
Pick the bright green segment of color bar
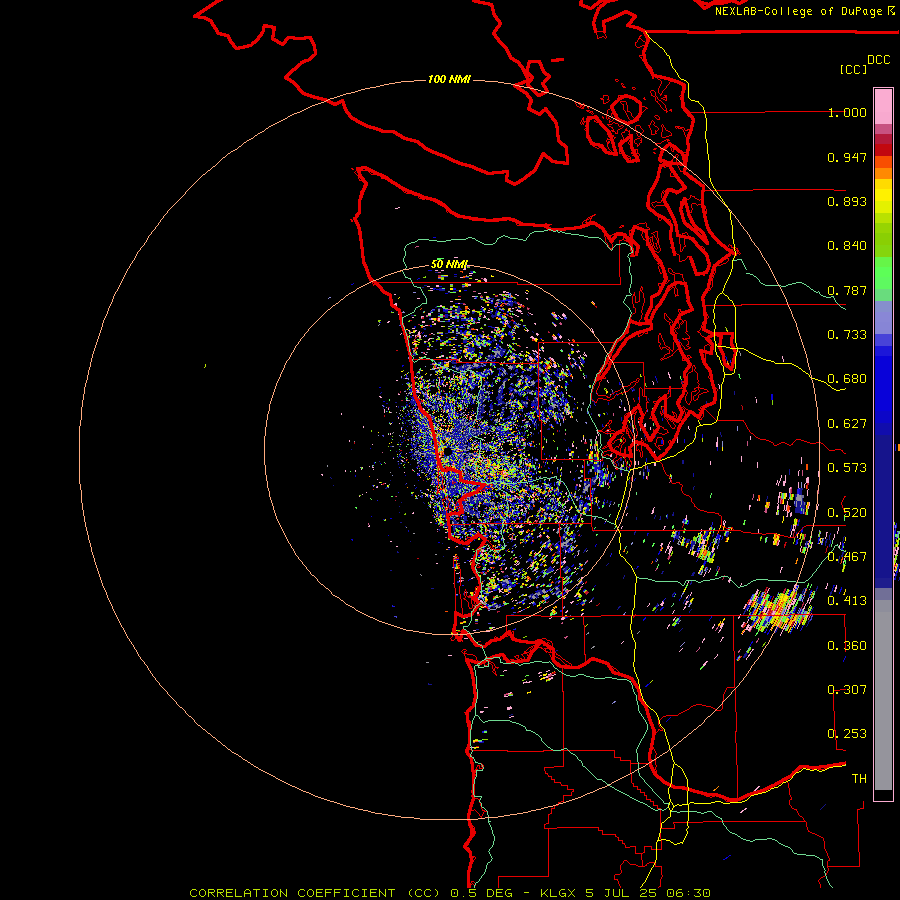click(883, 273)
